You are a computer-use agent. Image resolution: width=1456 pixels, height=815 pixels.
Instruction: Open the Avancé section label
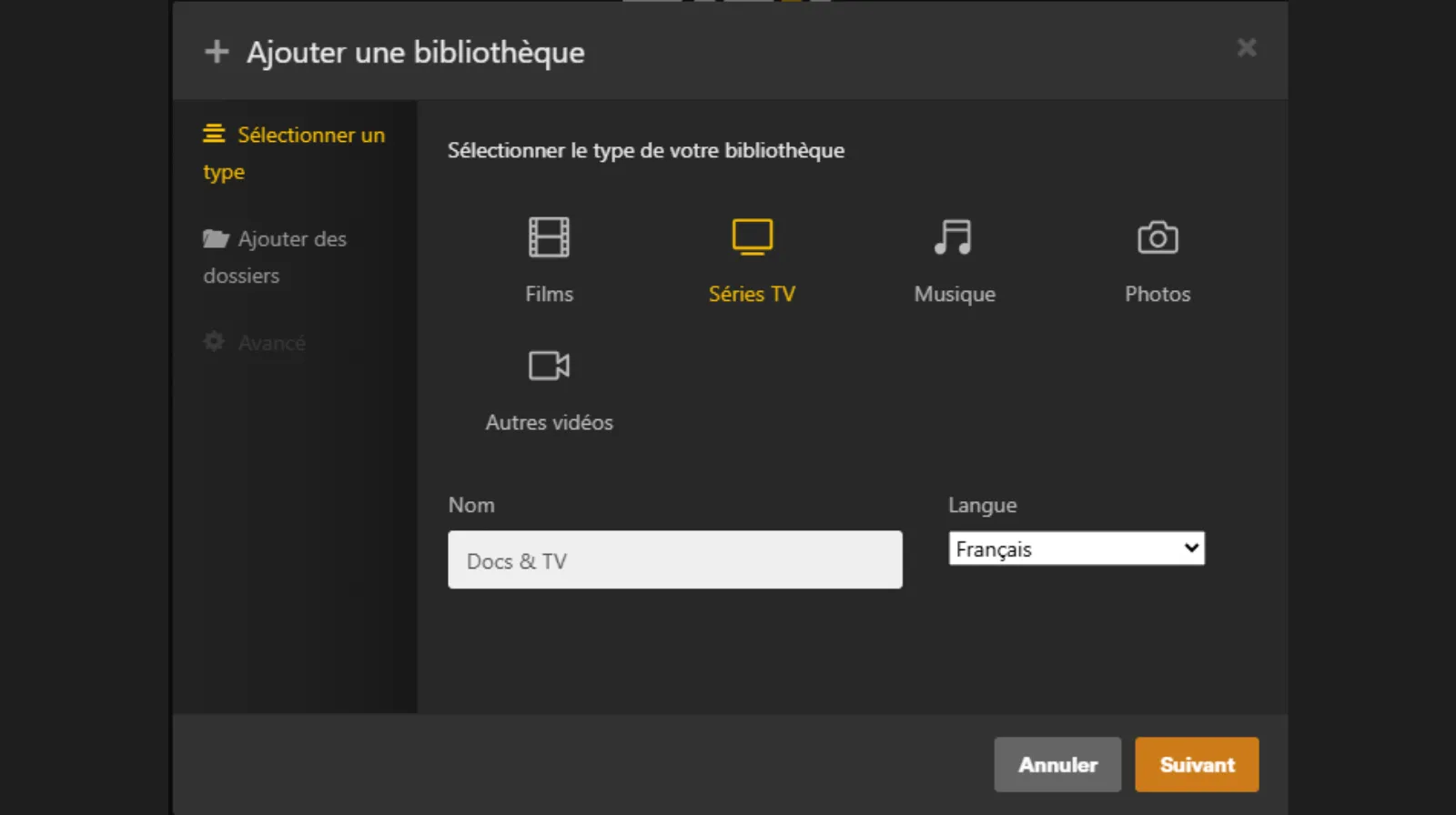click(271, 344)
